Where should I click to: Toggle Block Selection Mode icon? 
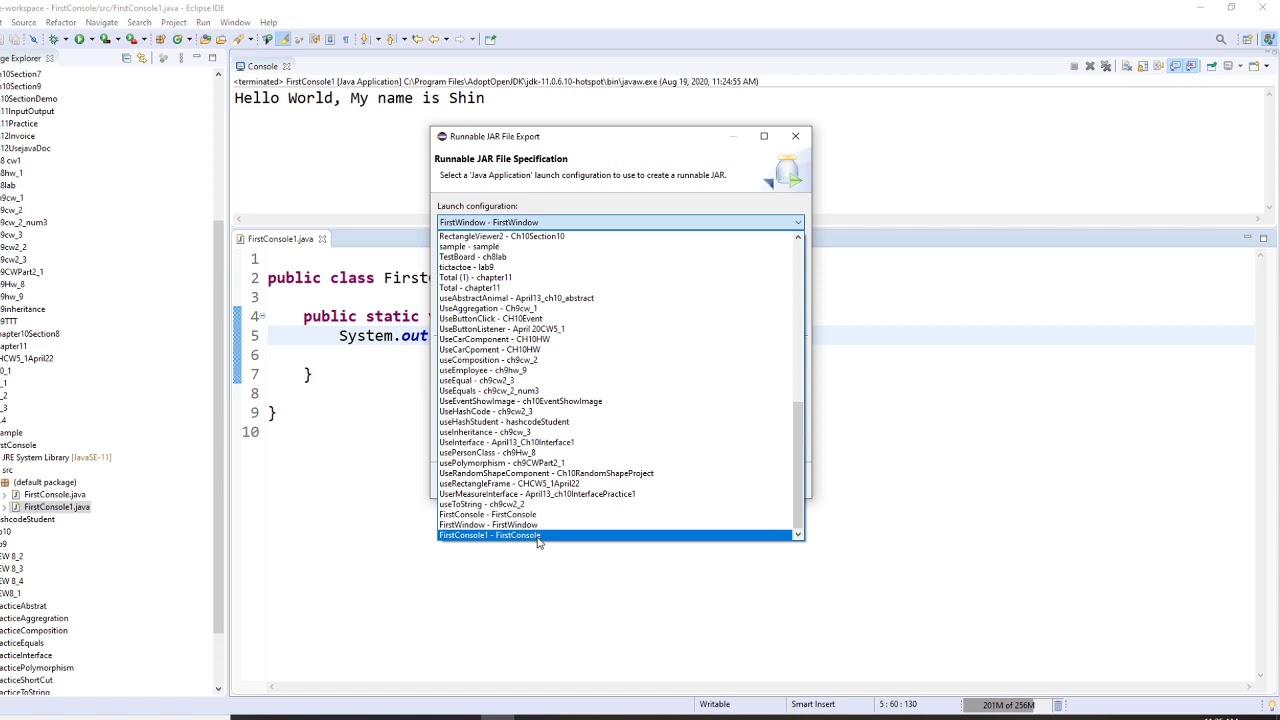(x=330, y=39)
